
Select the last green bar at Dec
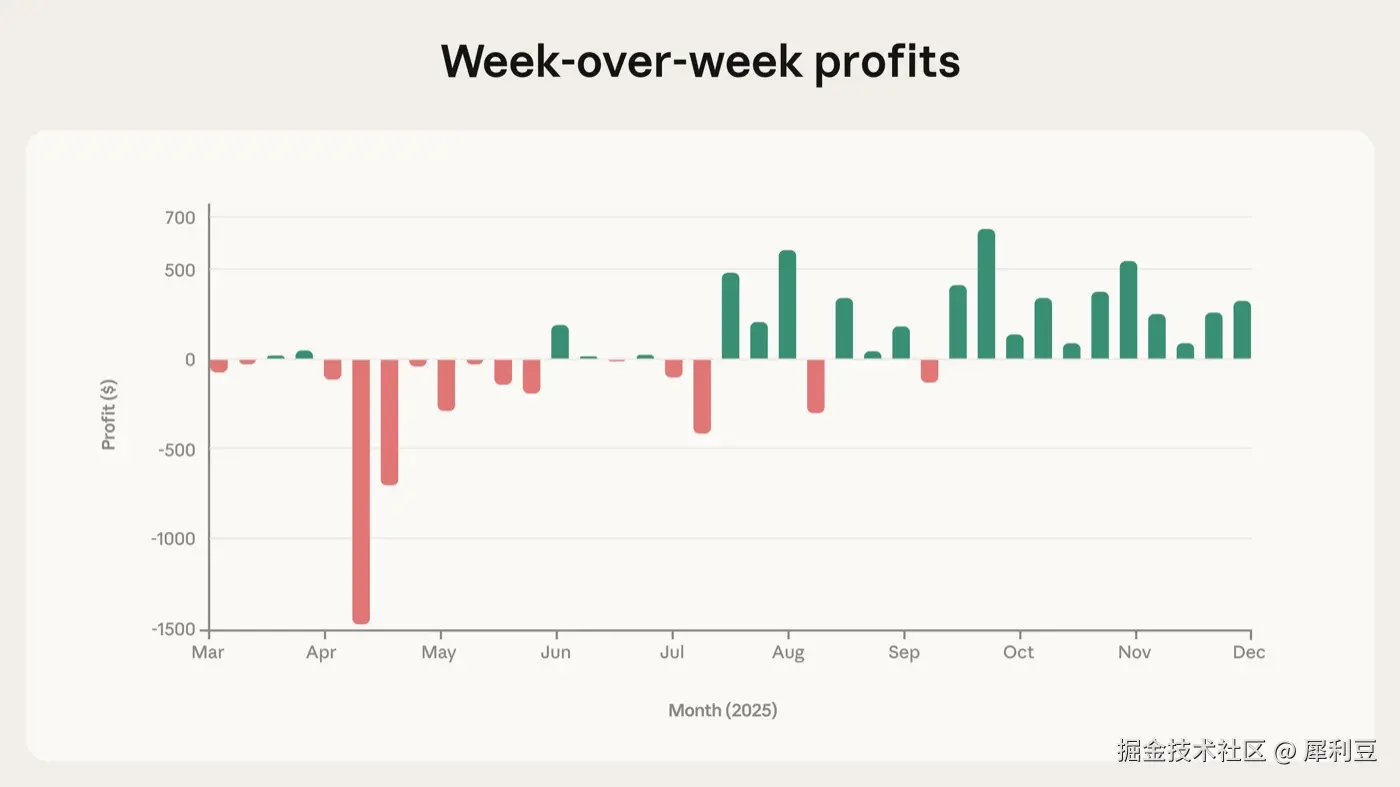[x=1242, y=330]
